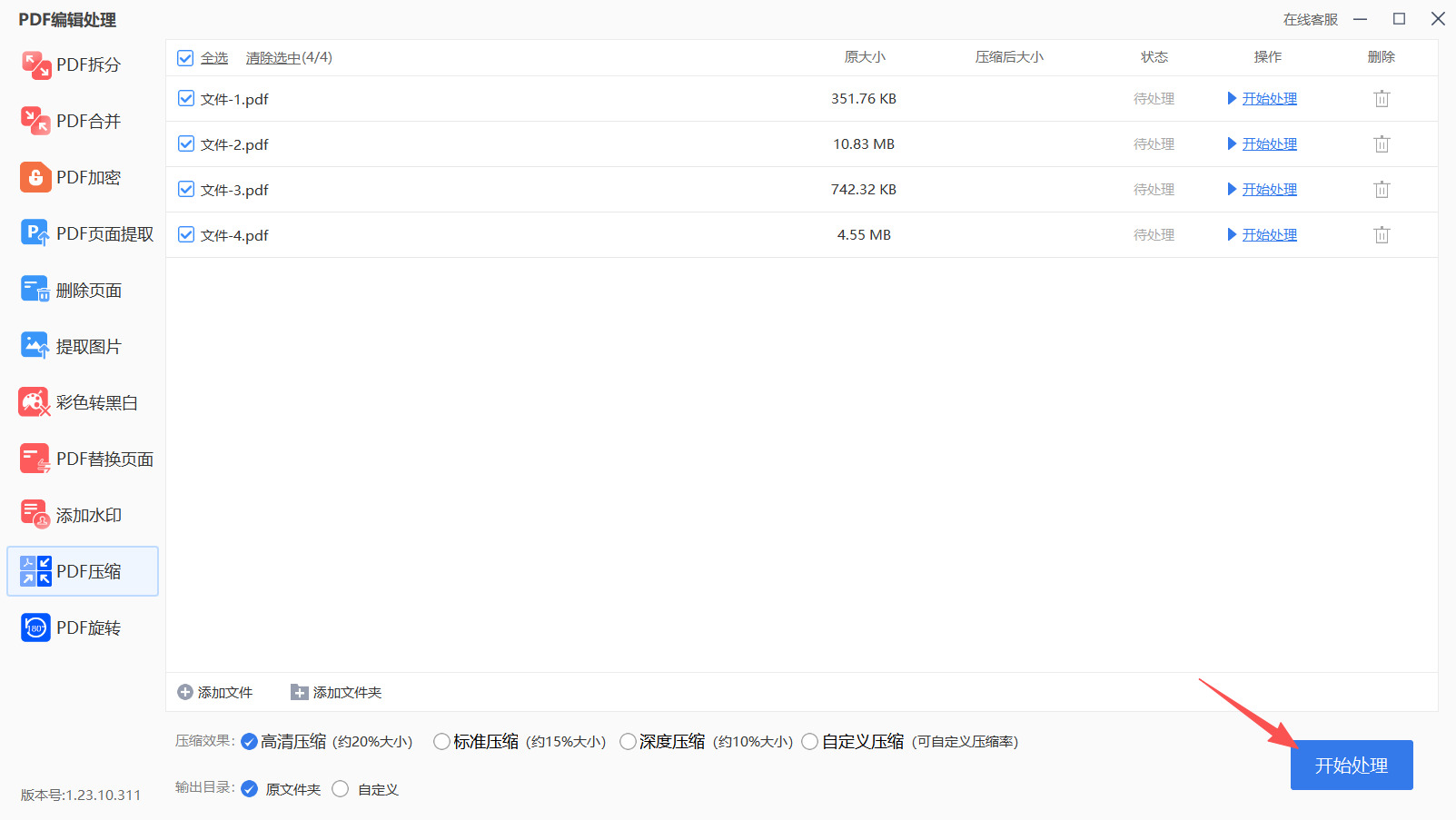Maximize the PDF编辑处理 window

coord(1399,19)
